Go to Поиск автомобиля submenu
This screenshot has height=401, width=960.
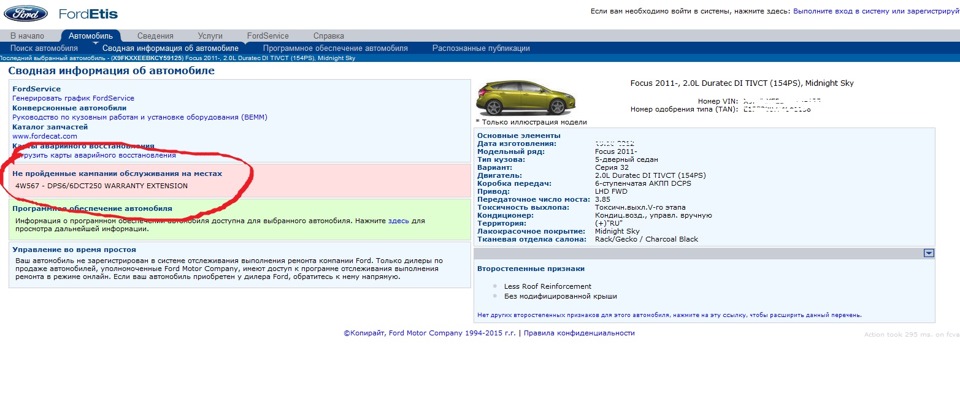(44, 48)
